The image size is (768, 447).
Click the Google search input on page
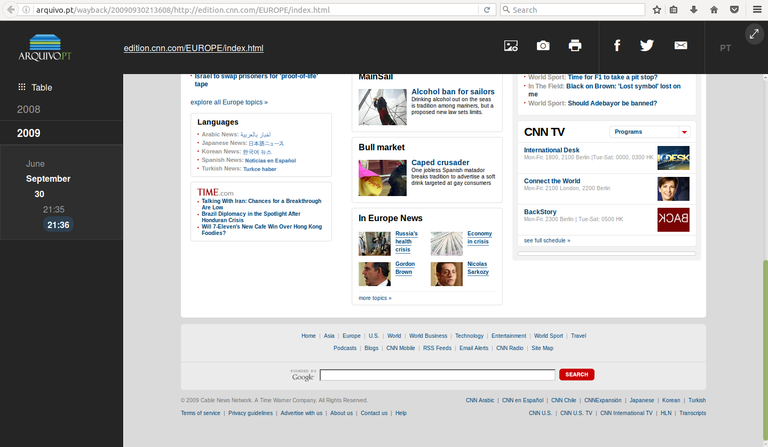tap(437, 375)
